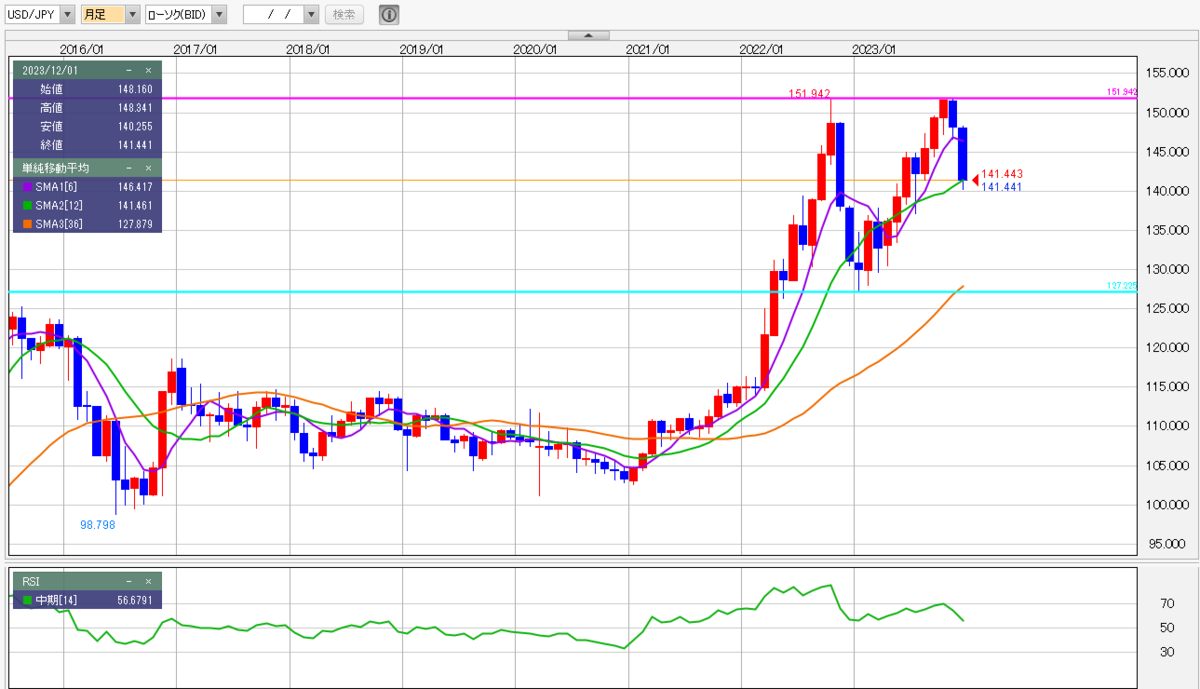Image resolution: width=1200 pixels, height=689 pixels.
Task: Click the 120.000 price axis label
Action: pos(1166,348)
